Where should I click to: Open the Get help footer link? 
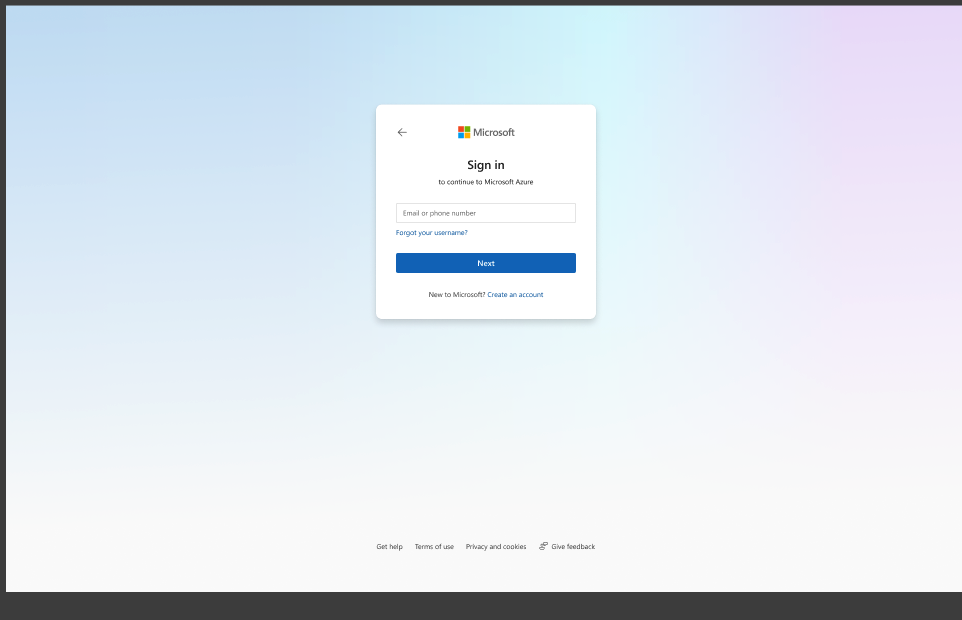point(390,546)
